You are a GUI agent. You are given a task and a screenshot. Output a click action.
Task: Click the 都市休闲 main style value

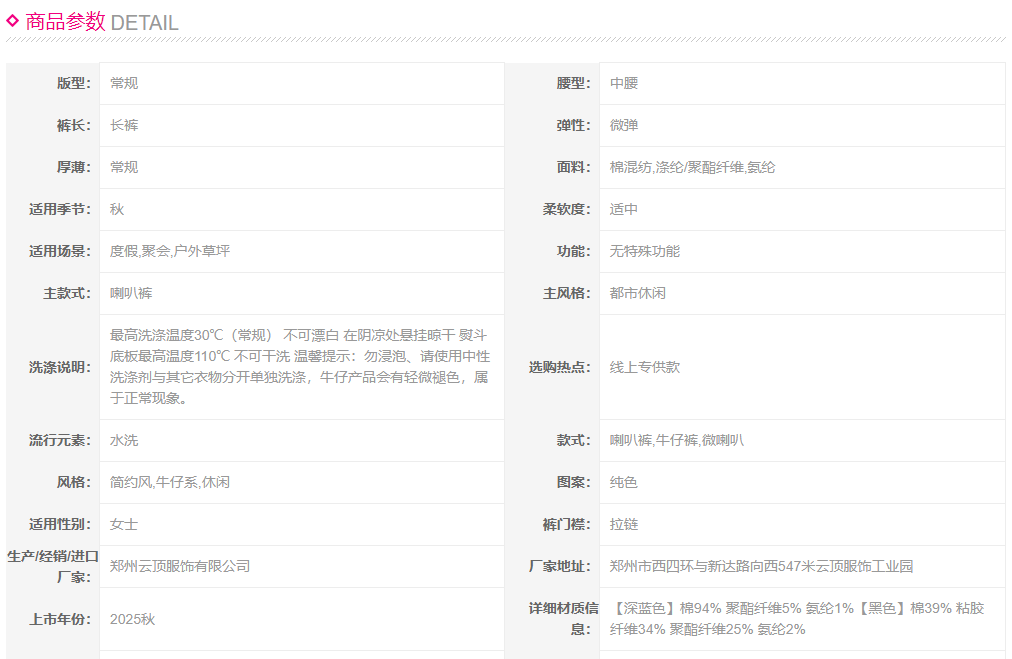638,293
